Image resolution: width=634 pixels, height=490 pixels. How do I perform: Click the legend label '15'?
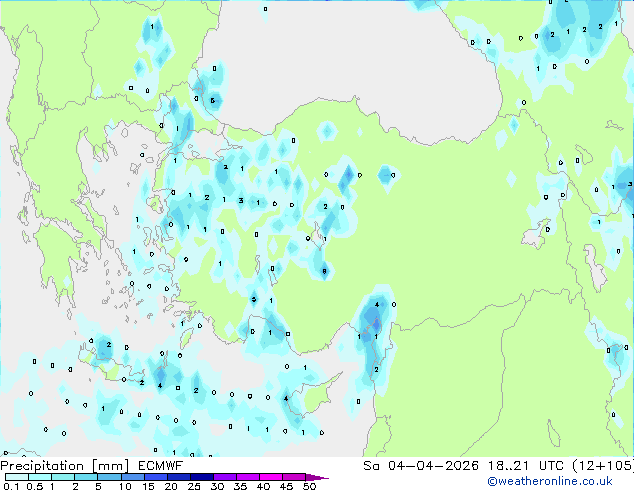coord(148,486)
